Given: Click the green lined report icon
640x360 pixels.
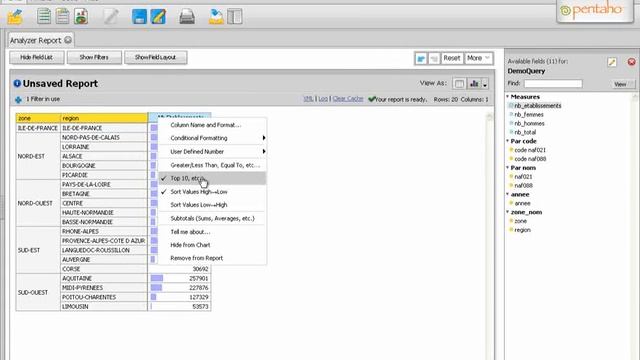Looking at the screenshot, I should tap(44, 16).
